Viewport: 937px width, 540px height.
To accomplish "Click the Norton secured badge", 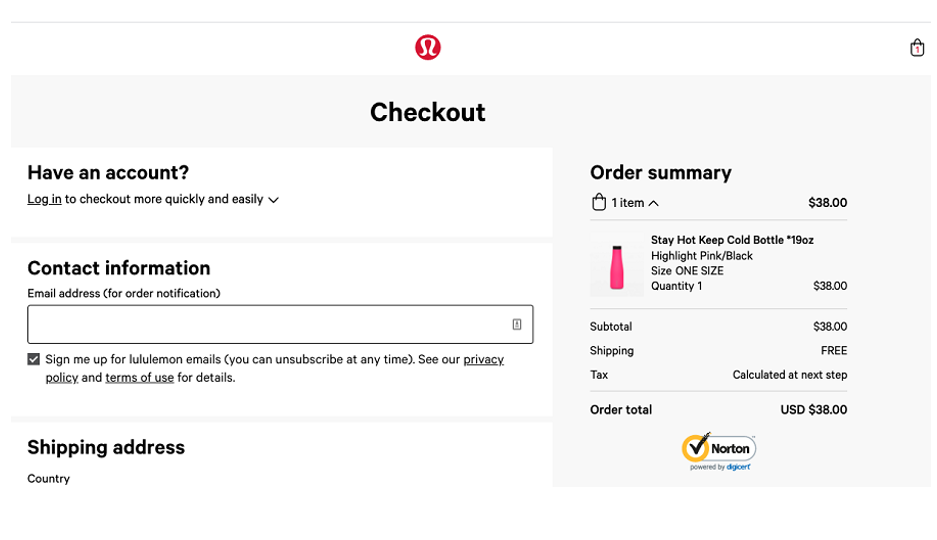I will 718,451.
